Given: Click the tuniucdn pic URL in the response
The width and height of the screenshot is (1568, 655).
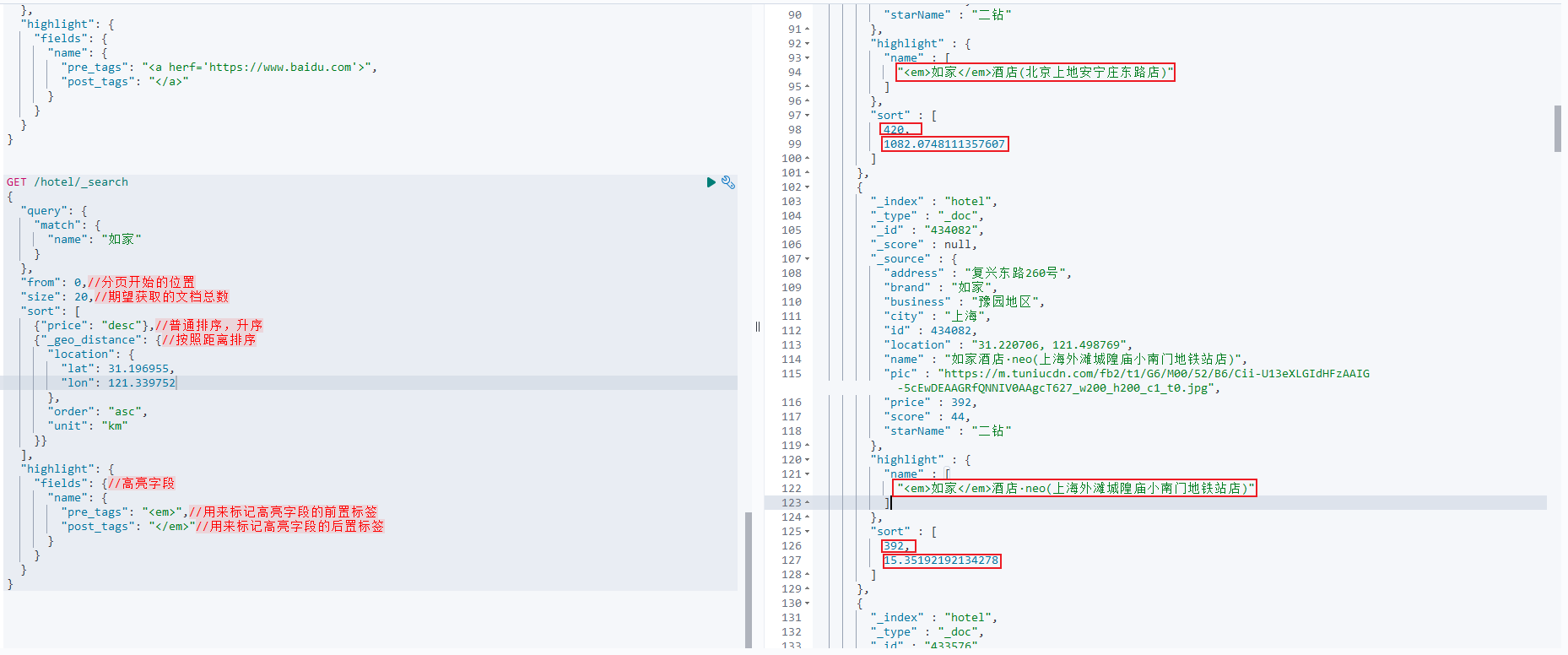Looking at the screenshot, I should click(x=1157, y=381).
